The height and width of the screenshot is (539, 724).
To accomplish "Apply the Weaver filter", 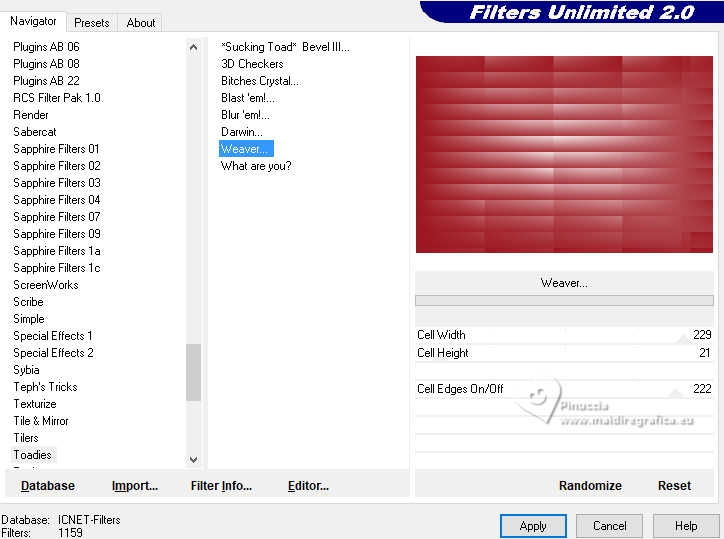I will [x=533, y=526].
